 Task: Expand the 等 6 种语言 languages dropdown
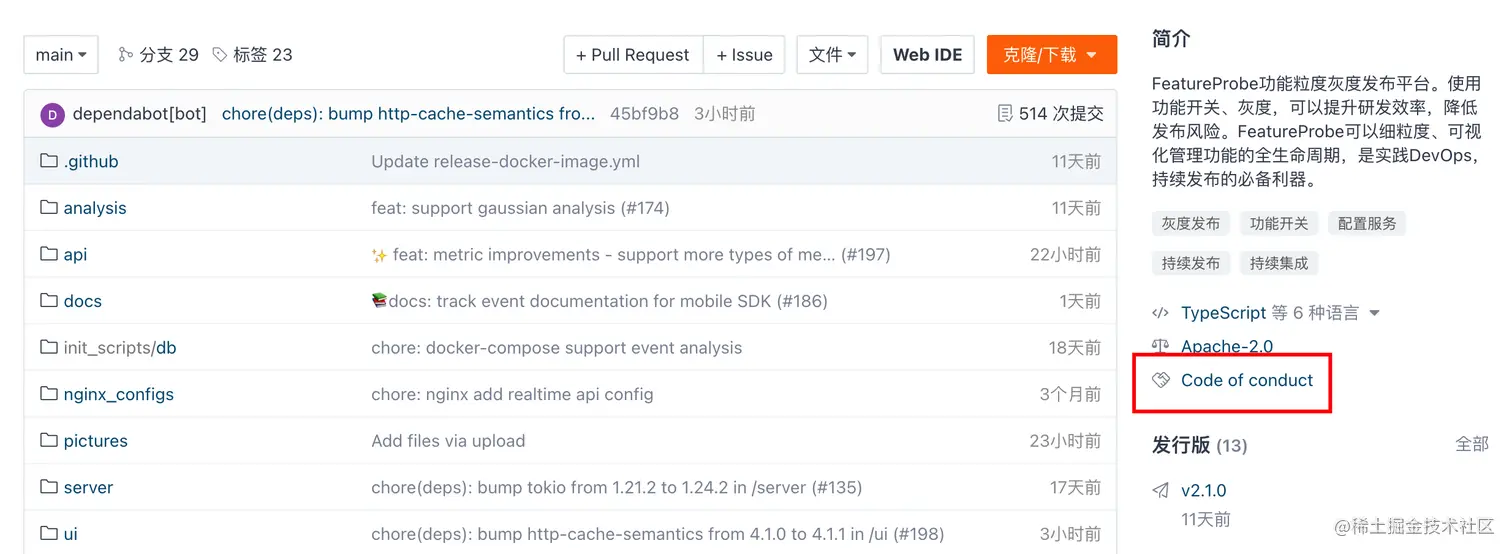[1326, 313]
